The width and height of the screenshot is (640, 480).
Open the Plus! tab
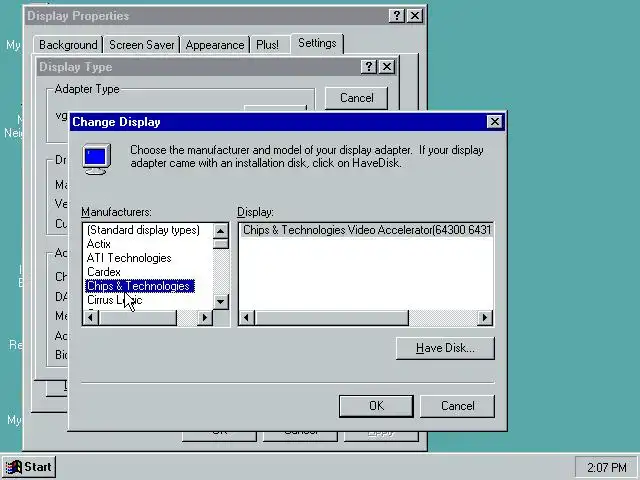(x=267, y=45)
